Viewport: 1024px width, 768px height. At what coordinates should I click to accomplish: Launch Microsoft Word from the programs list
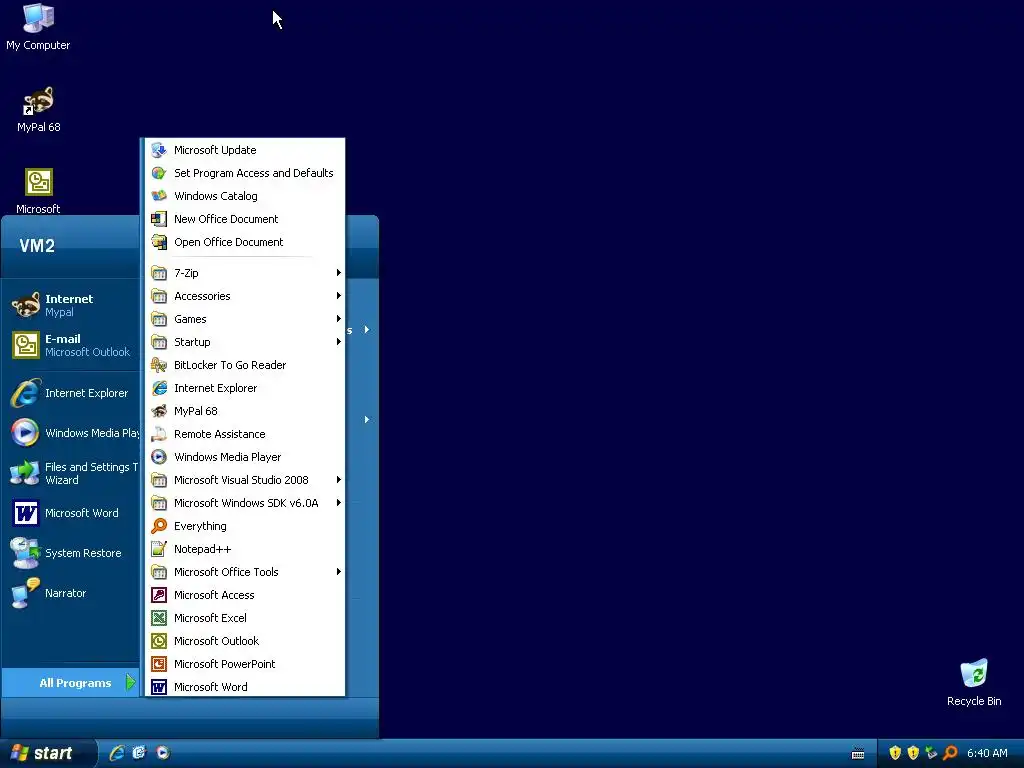point(244,687)
